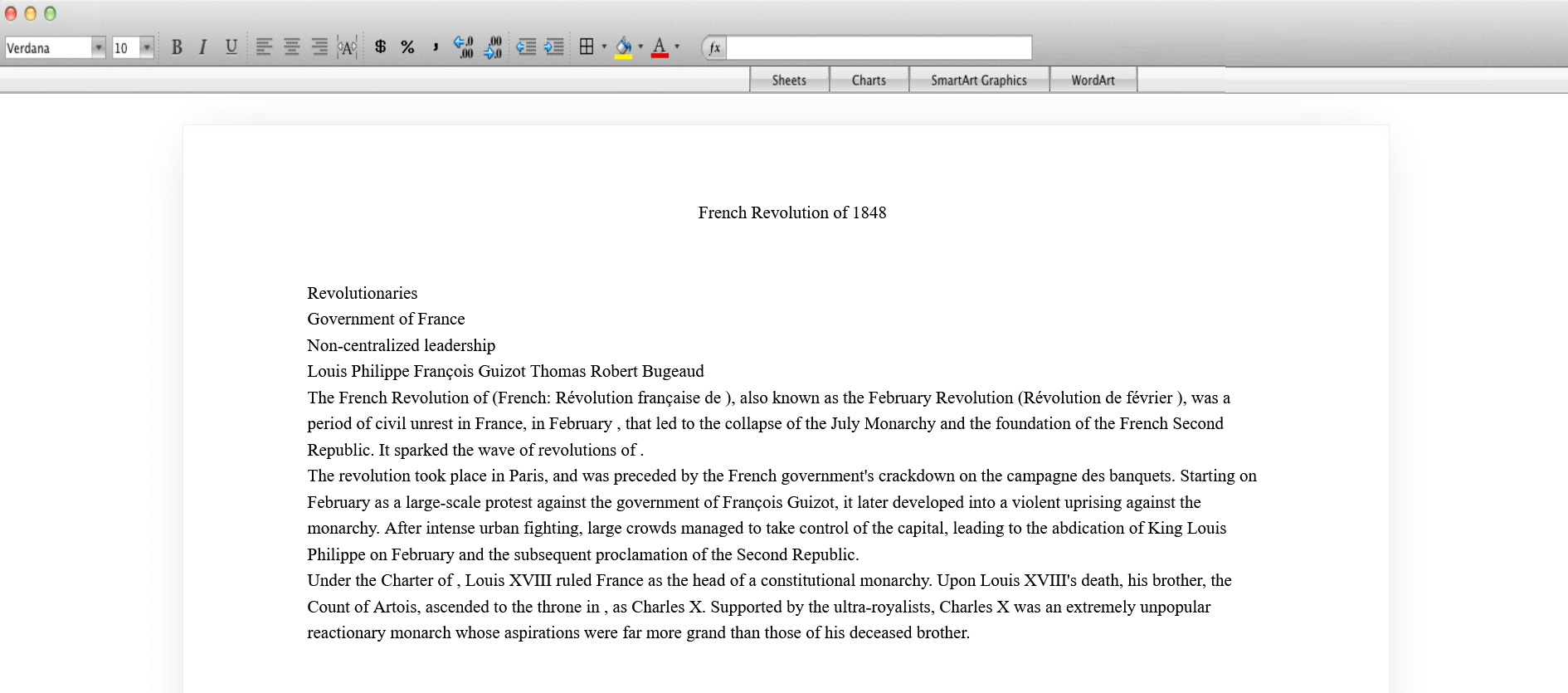Click the line starting 'Philippe on February'

click(583, 554)
